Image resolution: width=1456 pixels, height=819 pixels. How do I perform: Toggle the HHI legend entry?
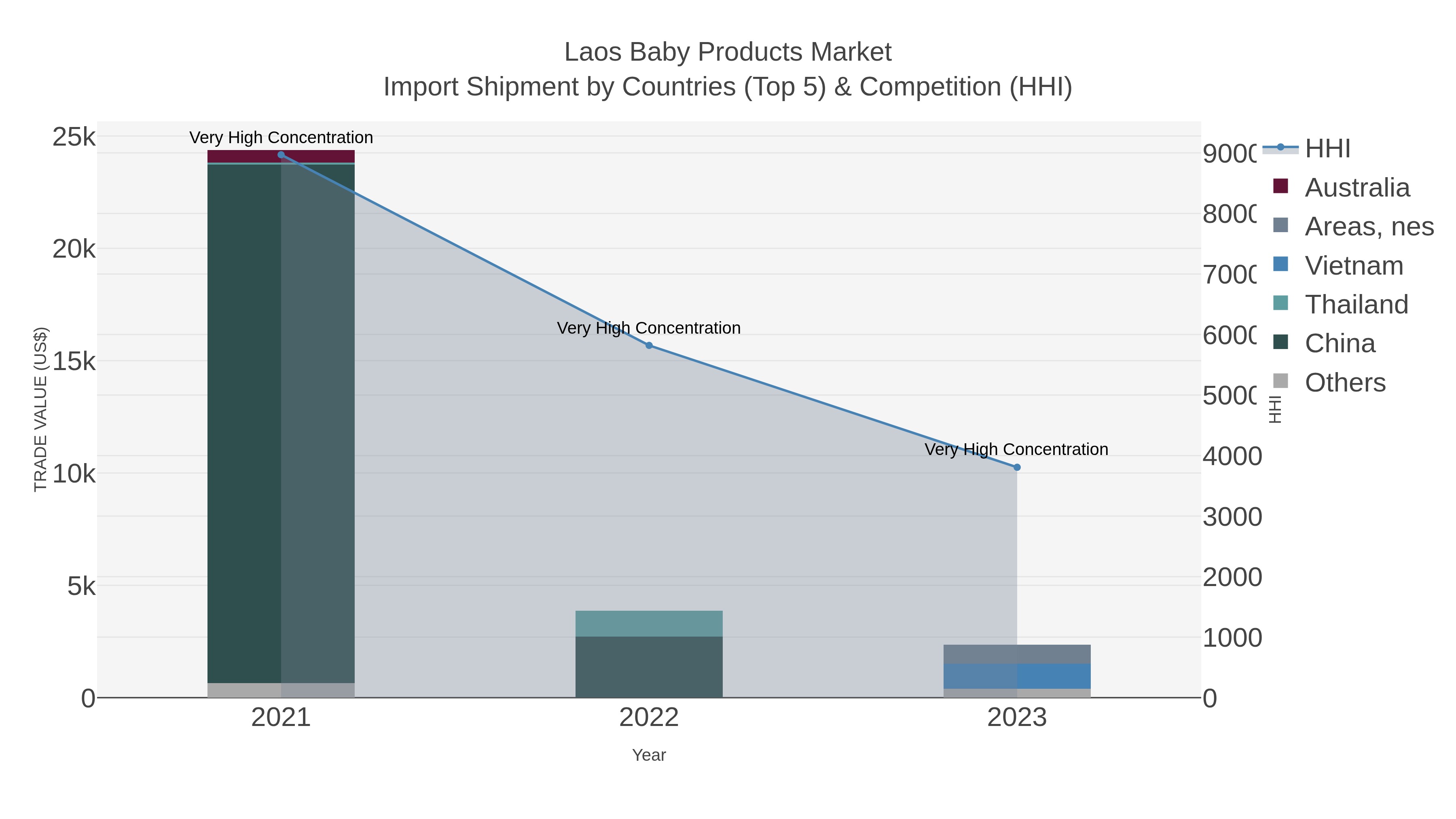click(x=1306, y=149)
